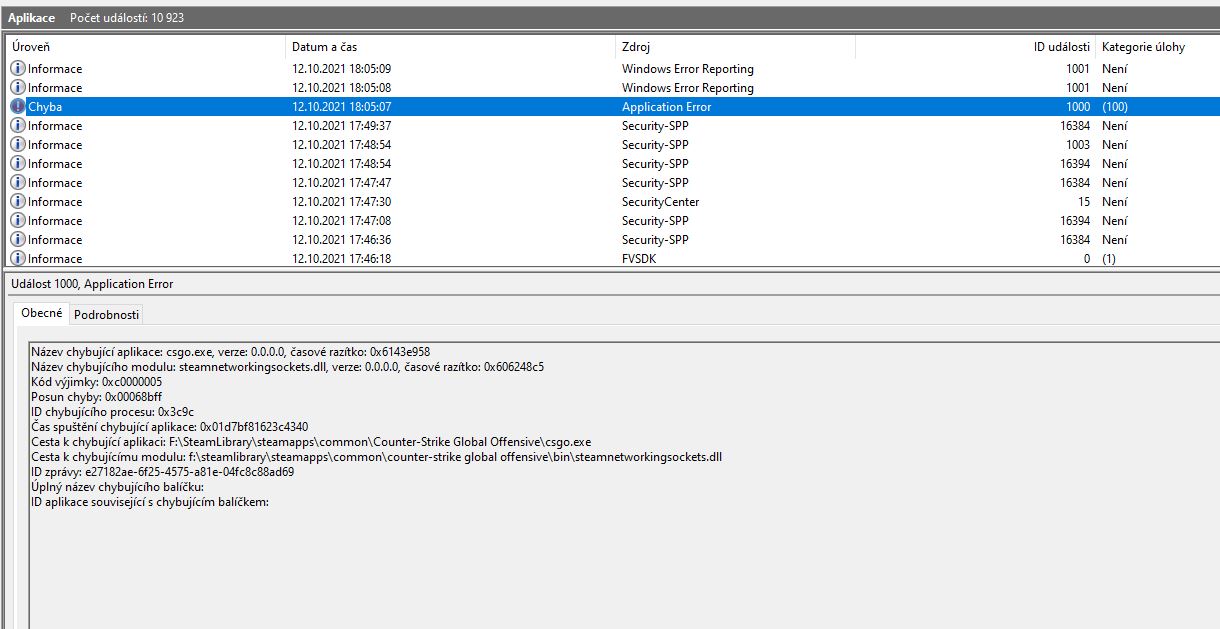The height and width of the screenshot is (629, 1220).
Task: Select the information icon in the 18:05:08 row
Action: click(18, 88)
